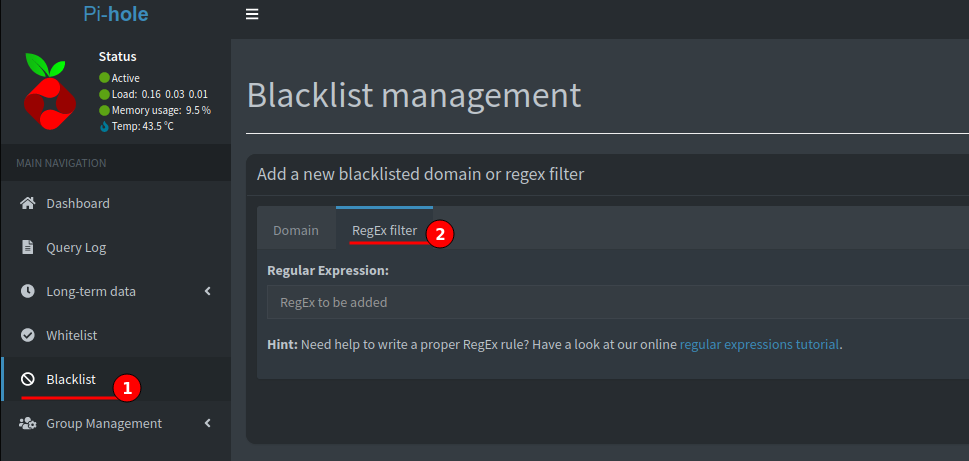The height and width of the screenshot is (461, 969).
Task: Click the green Active status dot
Action: (104, 78)
